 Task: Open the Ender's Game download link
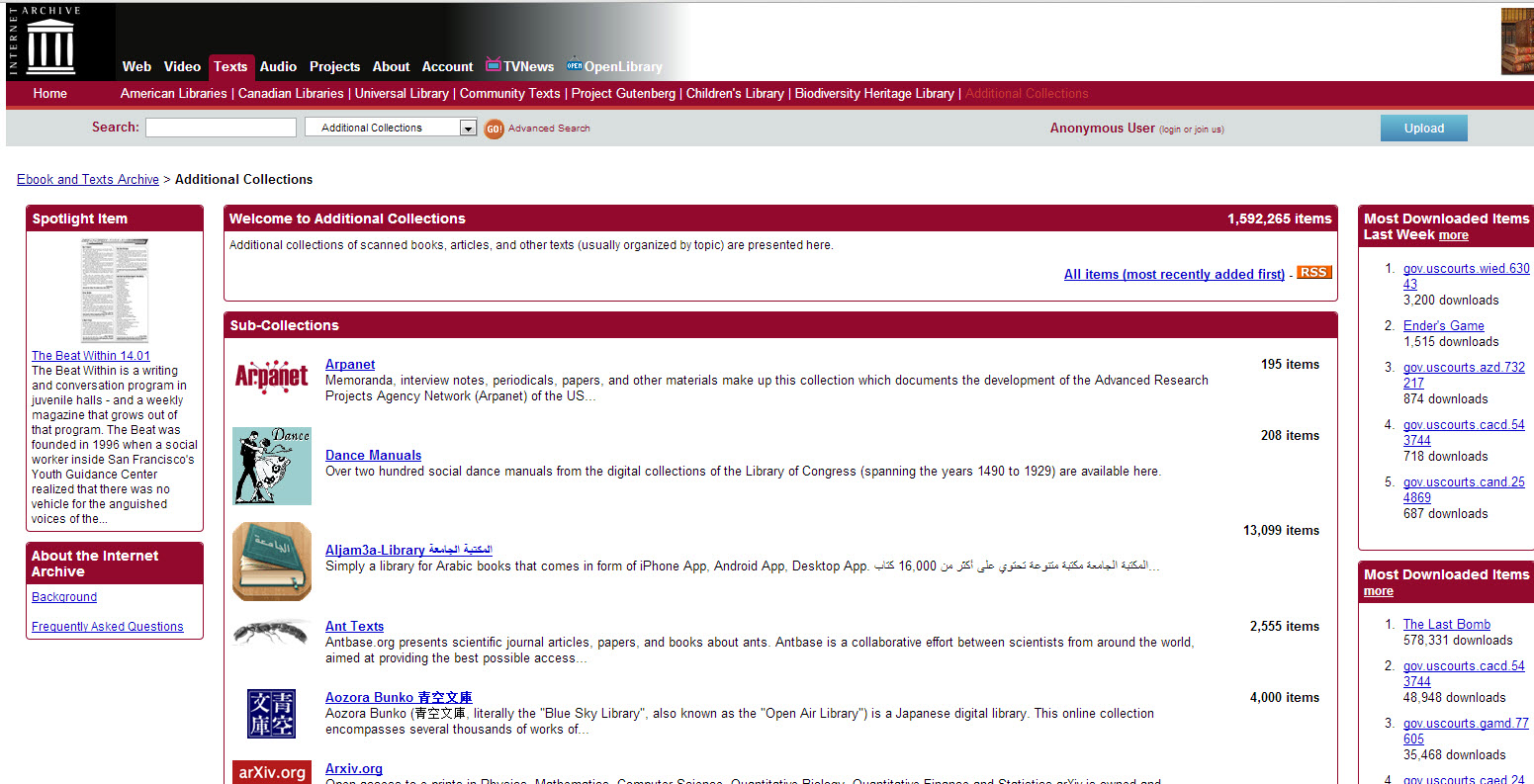(1443, 325)
